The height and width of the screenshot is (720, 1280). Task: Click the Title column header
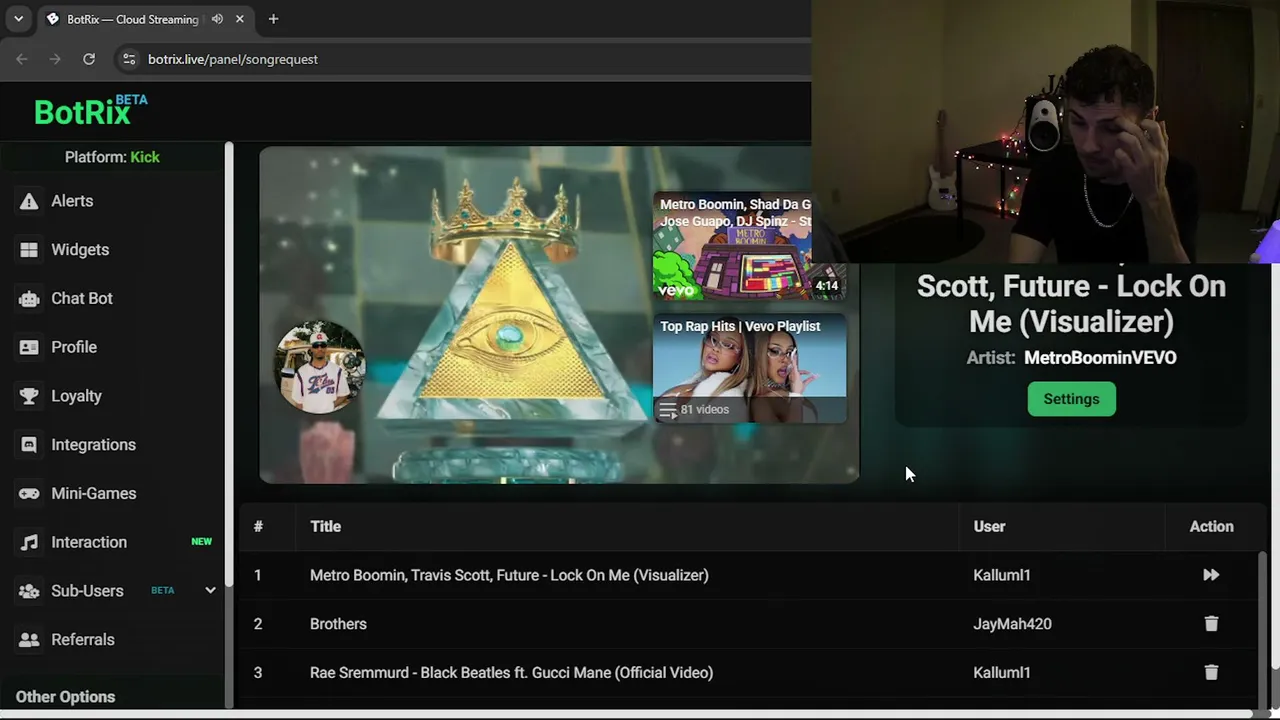tap(325, 527)
